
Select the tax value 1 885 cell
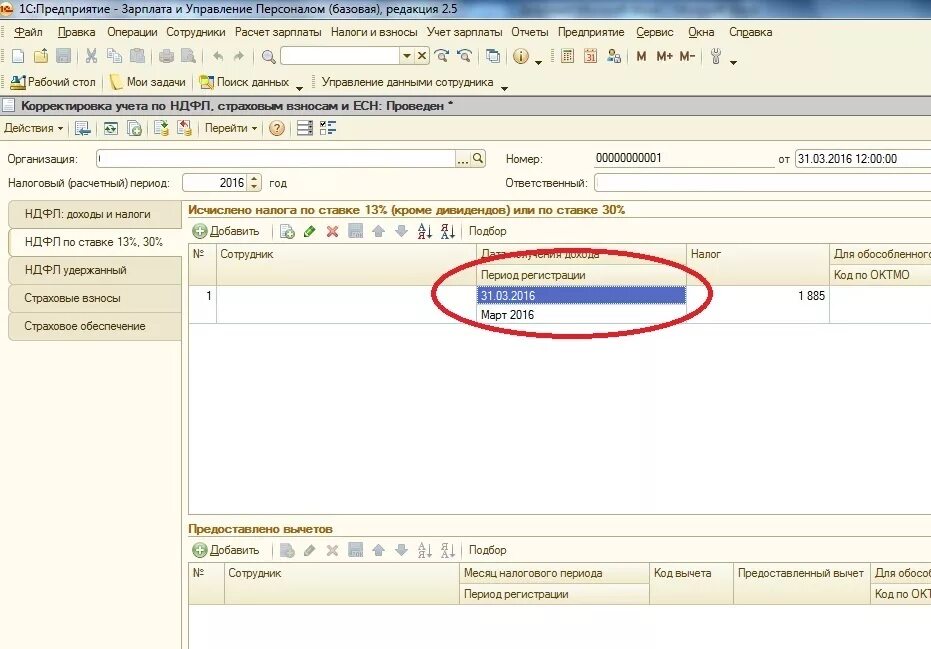point(758,296)
